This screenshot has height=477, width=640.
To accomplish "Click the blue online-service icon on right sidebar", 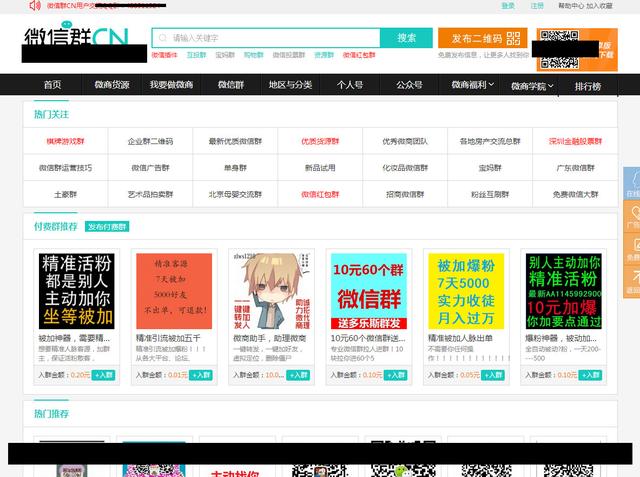I will click(632, 183).
